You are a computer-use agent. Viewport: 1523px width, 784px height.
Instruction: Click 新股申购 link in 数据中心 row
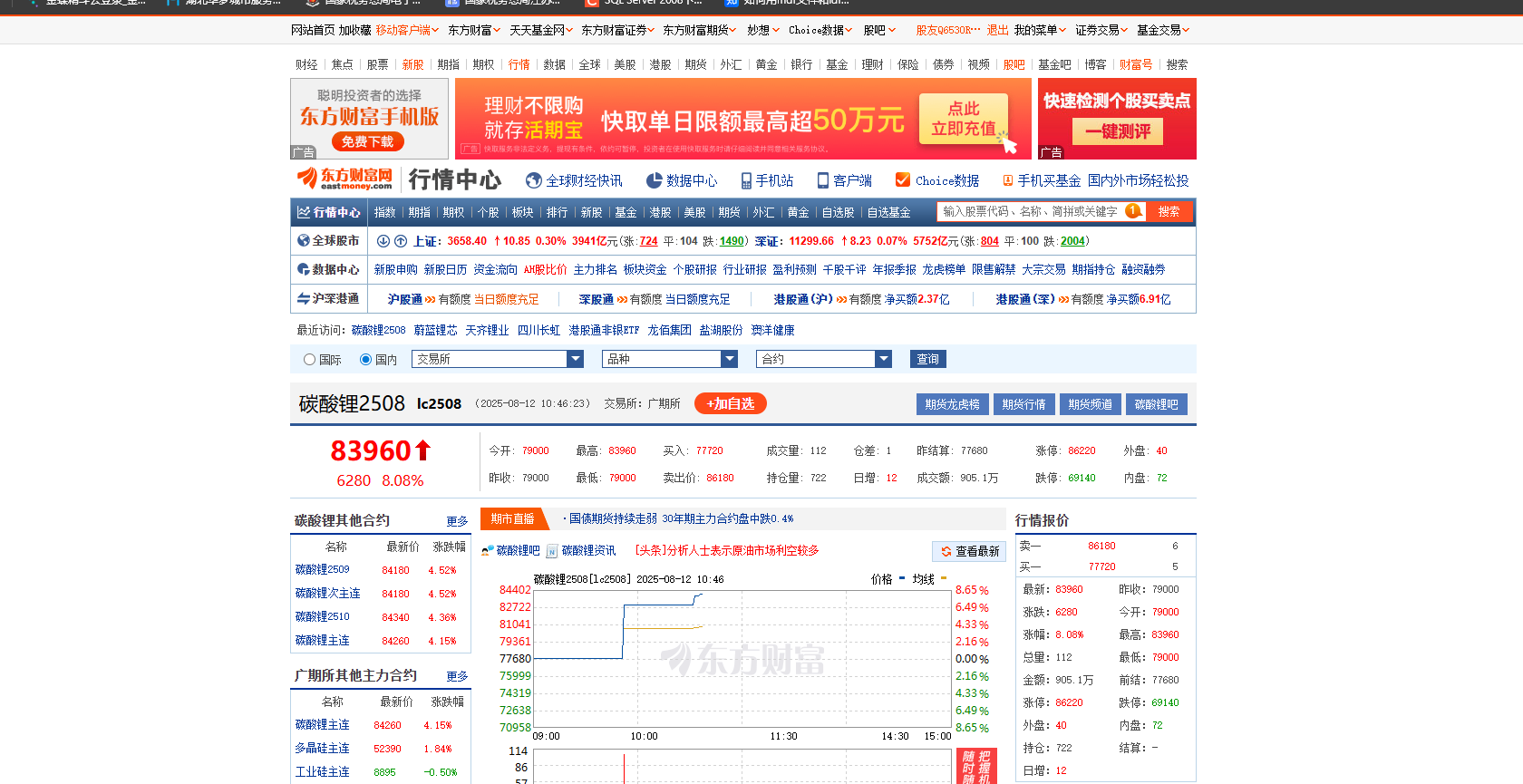pyautogui.click(x=396, y=269)
